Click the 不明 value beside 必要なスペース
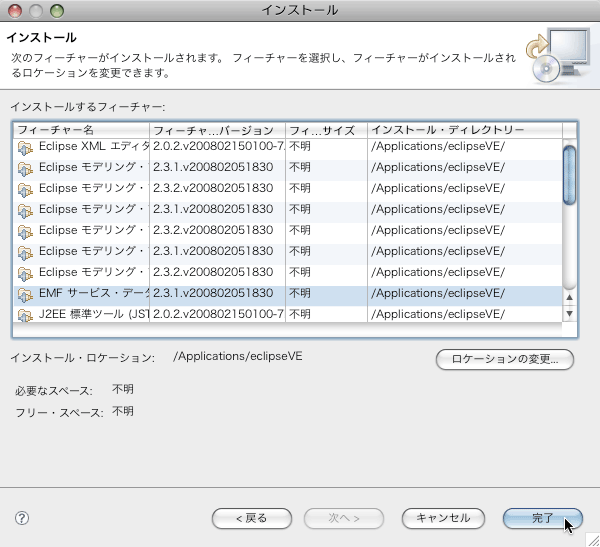 click(123, 389)
